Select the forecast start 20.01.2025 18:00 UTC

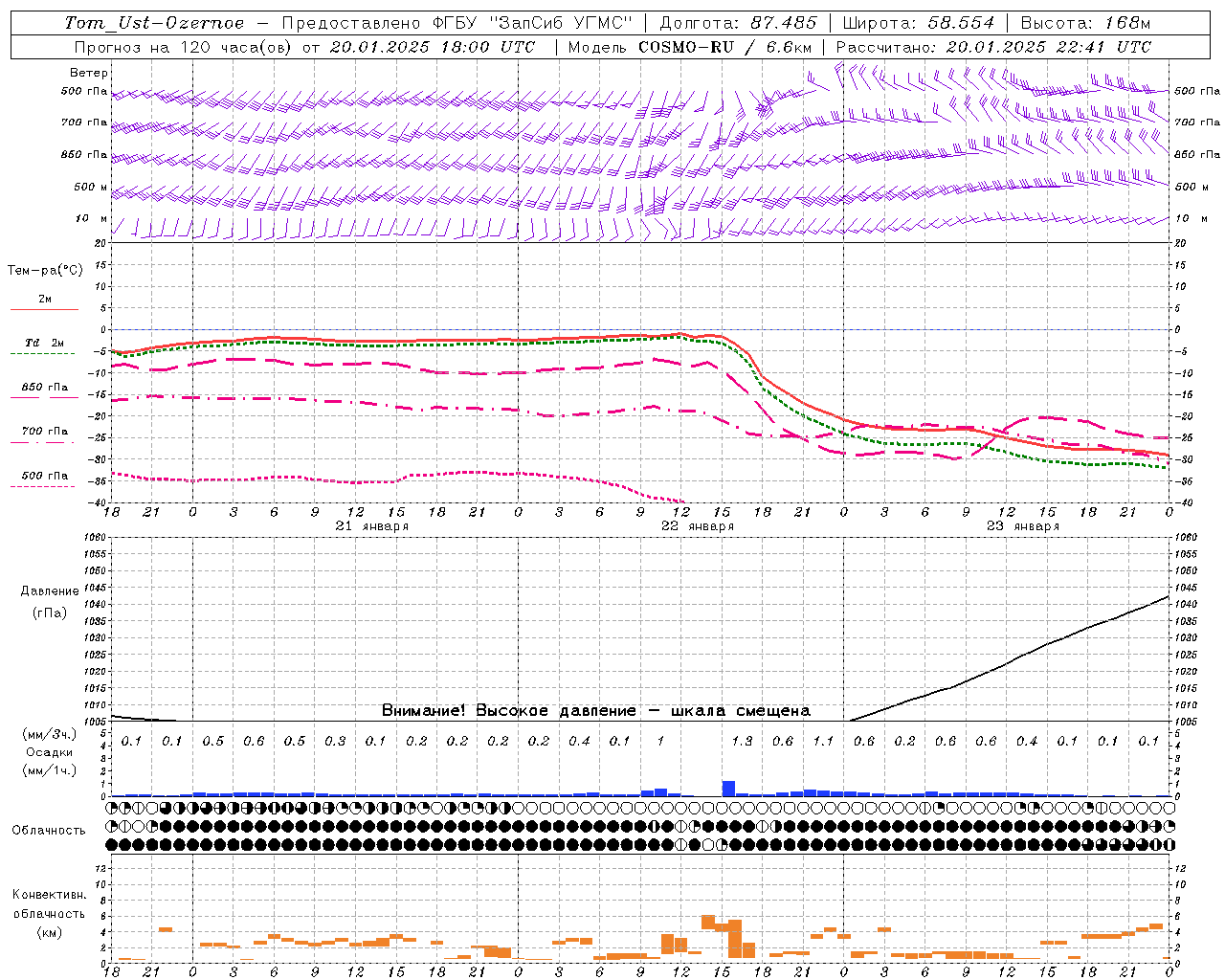433,47
